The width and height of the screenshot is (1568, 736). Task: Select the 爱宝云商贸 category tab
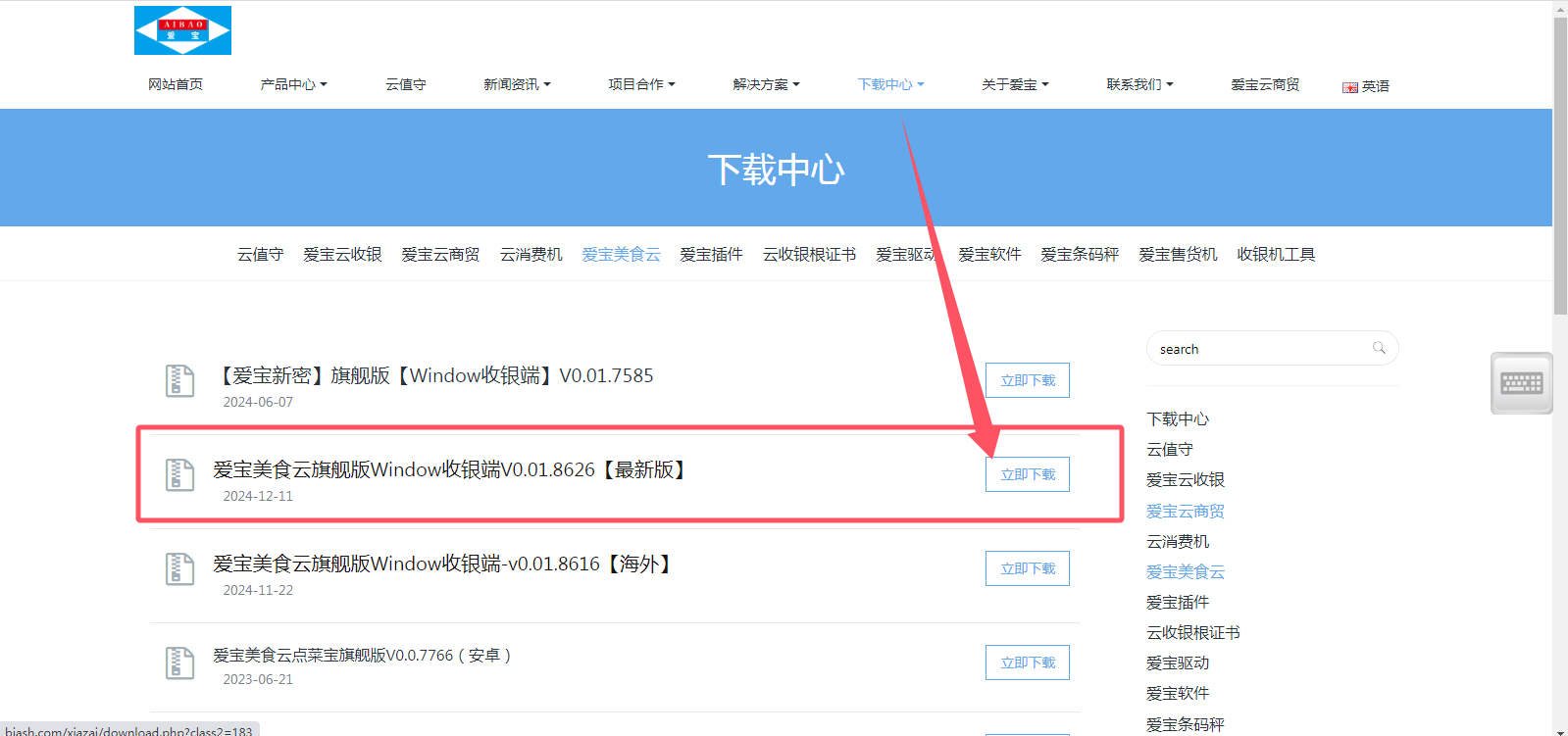pos(440,254)
